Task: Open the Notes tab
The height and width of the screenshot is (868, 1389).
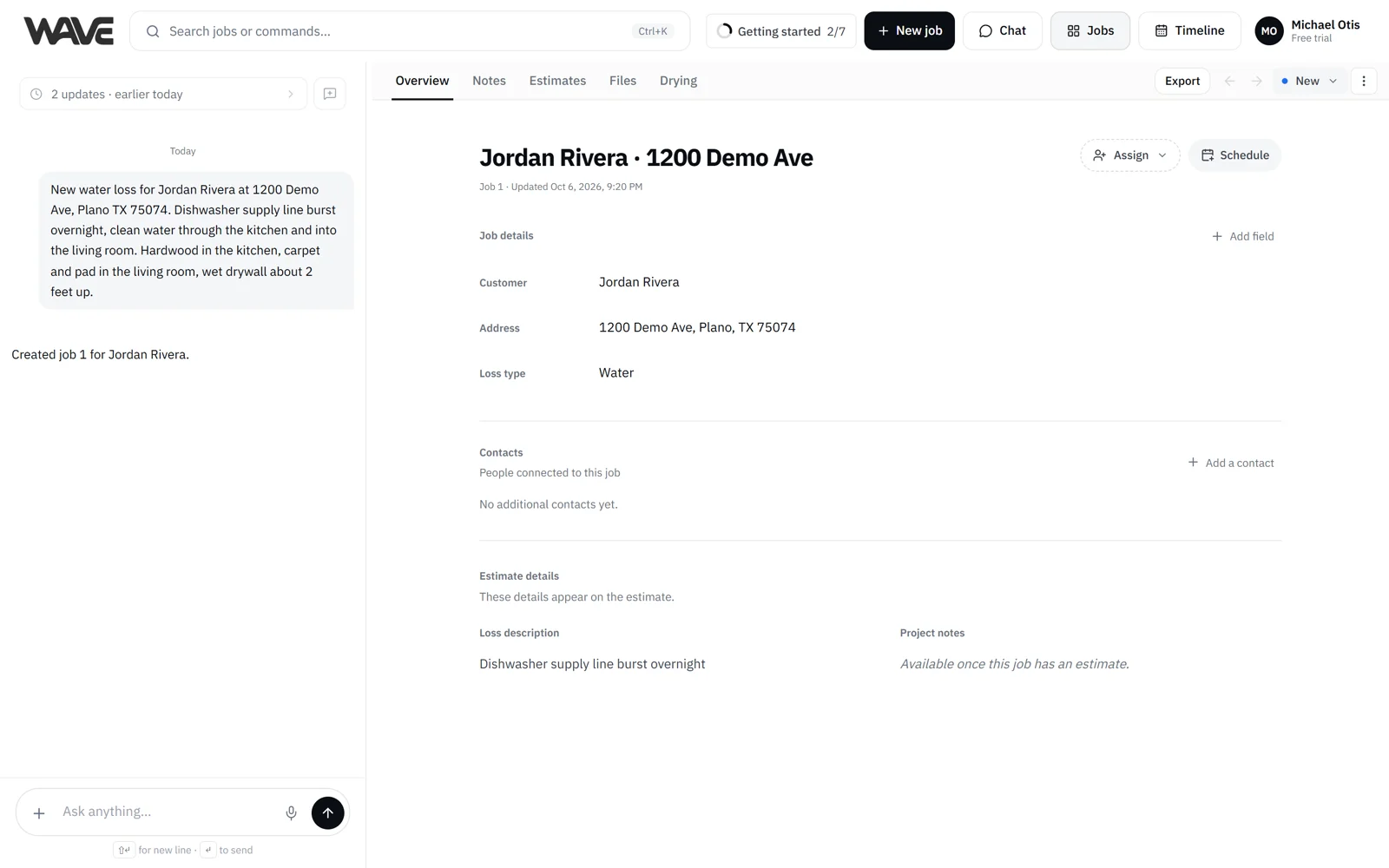Action: click(x=489, y=81)
